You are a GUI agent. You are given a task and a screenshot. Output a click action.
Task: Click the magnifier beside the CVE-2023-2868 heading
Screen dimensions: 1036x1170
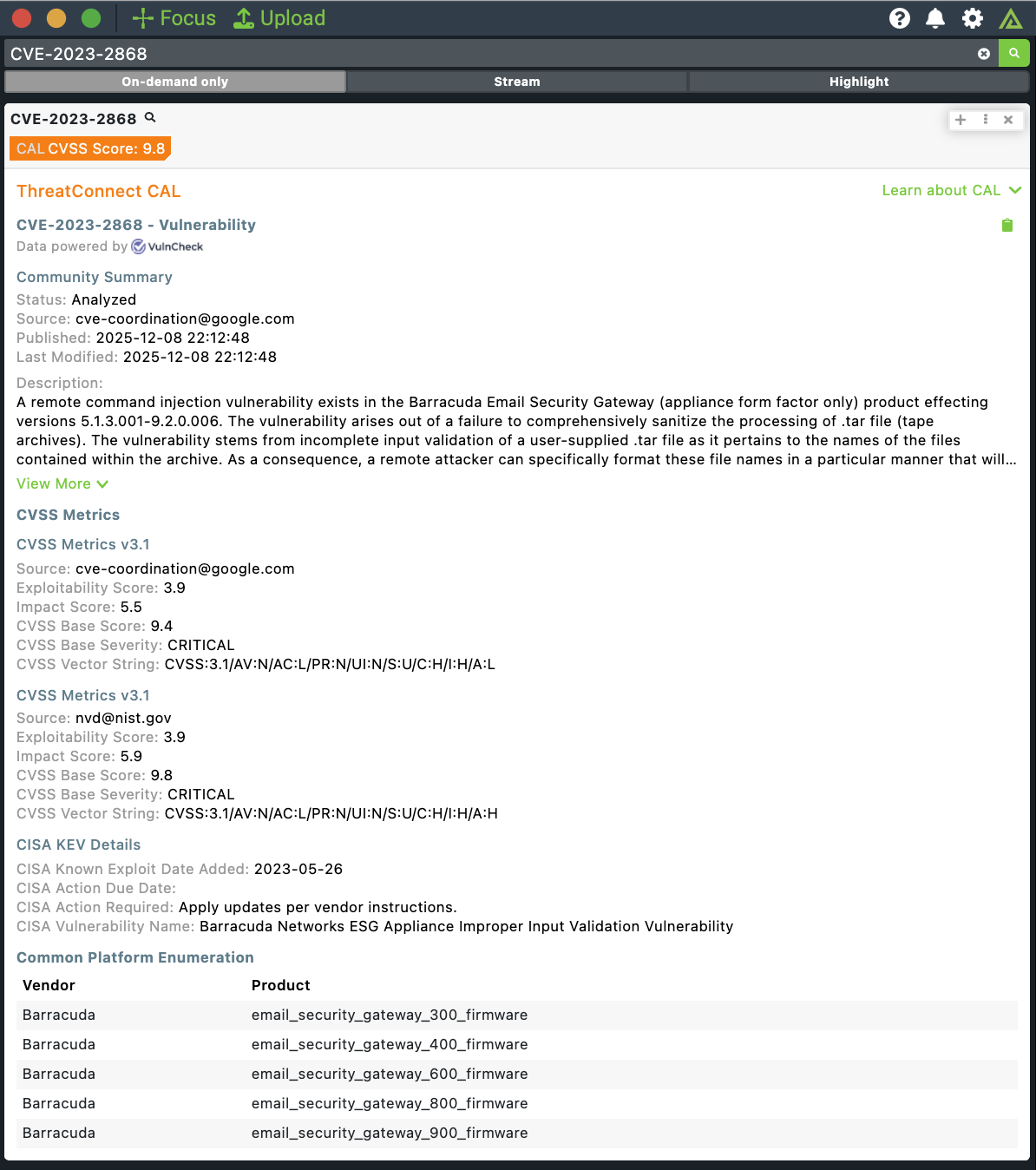(x=149, y=117)
